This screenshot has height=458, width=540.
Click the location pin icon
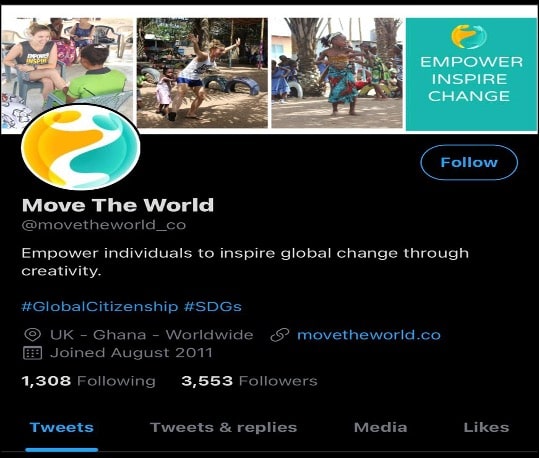coord(33,335)
